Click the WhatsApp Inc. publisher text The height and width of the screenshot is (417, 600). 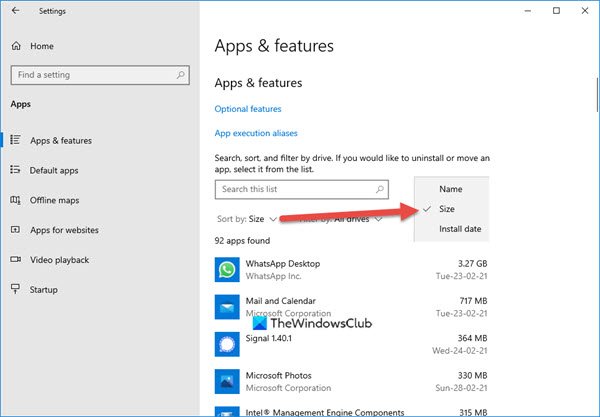click(274, 276)
